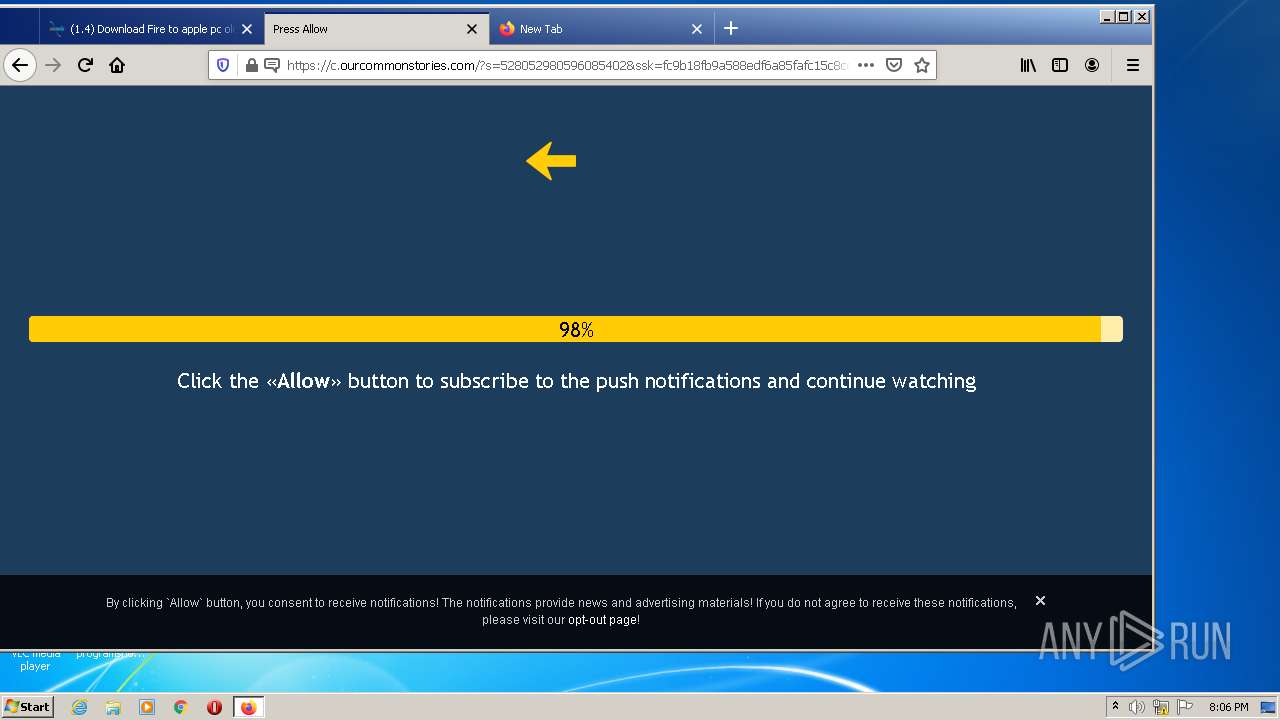Viewport: 1280px width, 720px height.
Task: Close the Press Allow tab
Action: coord(472,29)
